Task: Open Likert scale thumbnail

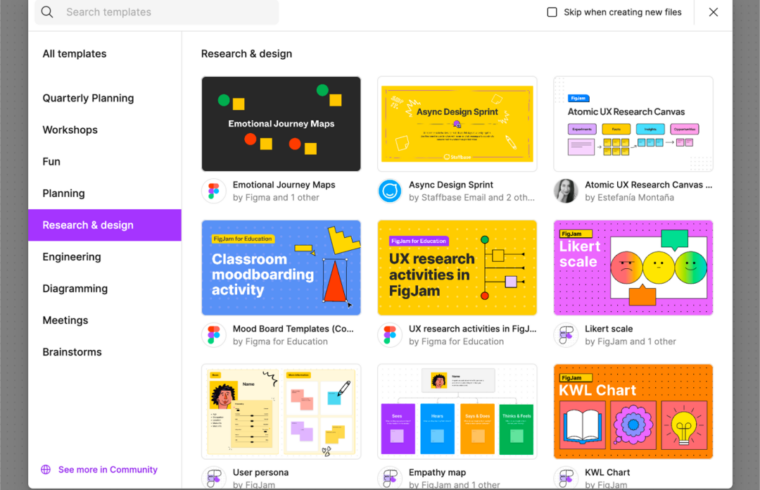Action: pyautogui.click(x=633, y=268)
